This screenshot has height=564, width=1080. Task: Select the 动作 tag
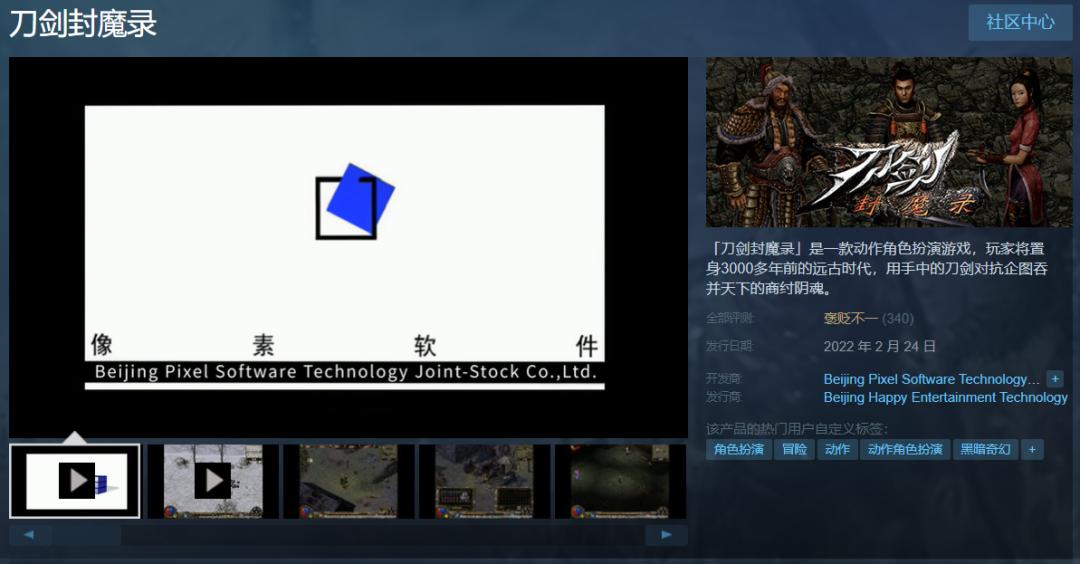point(837,450)
